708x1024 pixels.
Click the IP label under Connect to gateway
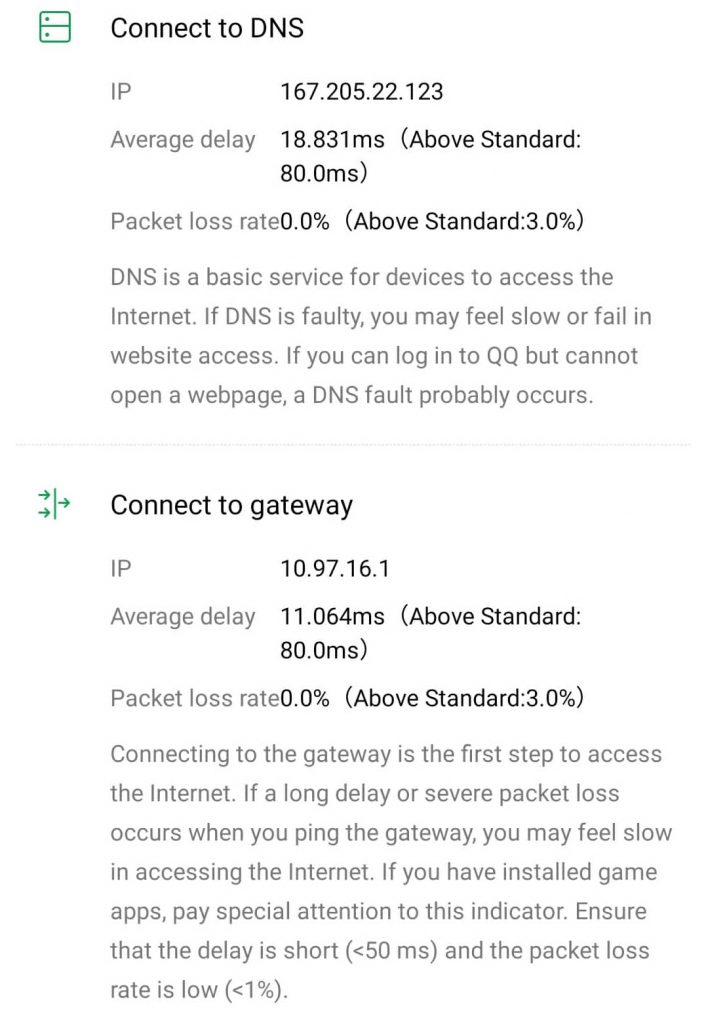[121, 569]
